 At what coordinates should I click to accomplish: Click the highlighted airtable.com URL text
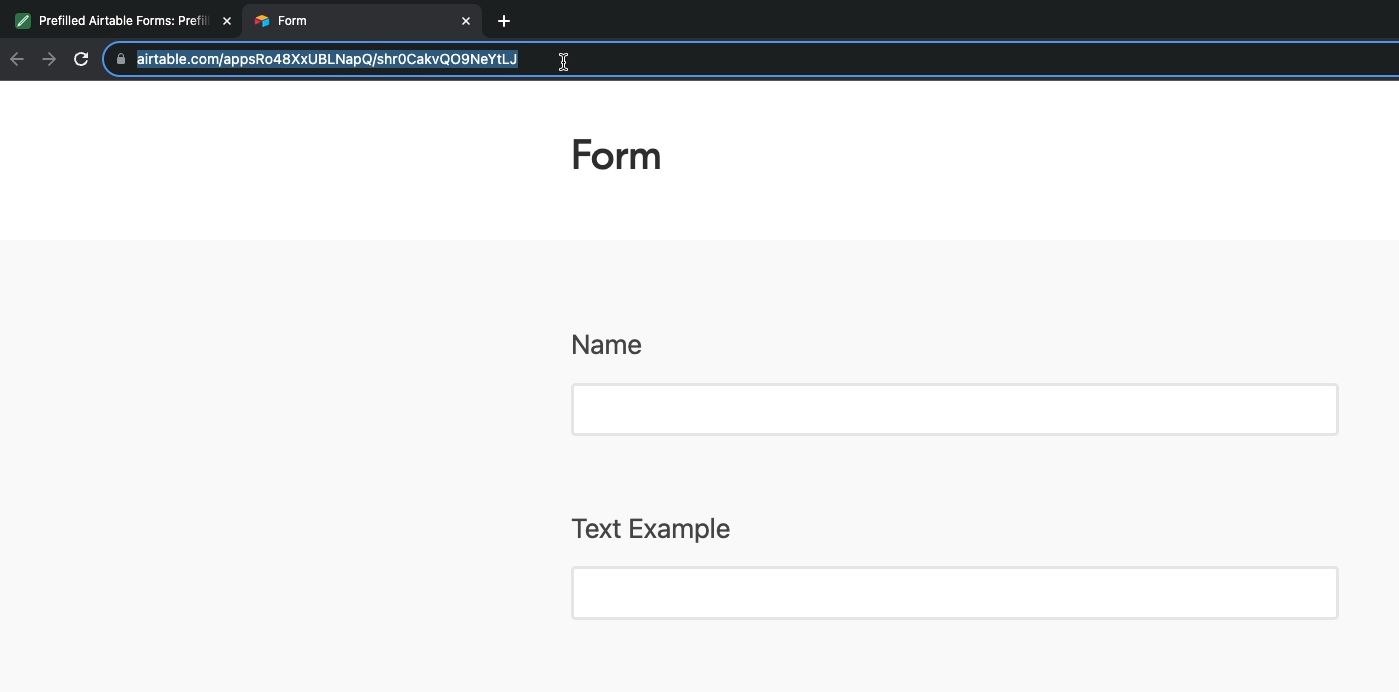[x=327, y=60]
